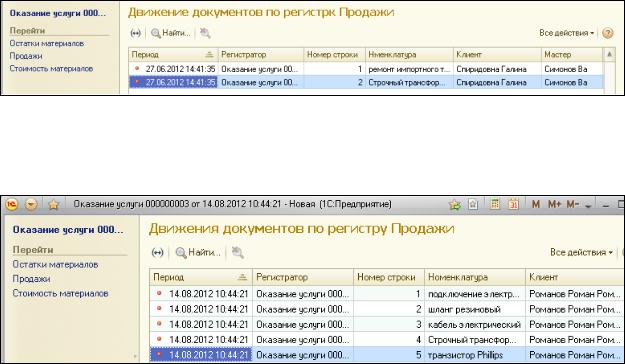Click the history page icon in the title bar
The width and height of the screenshot is (625, 364).
[x=473, y=205]
